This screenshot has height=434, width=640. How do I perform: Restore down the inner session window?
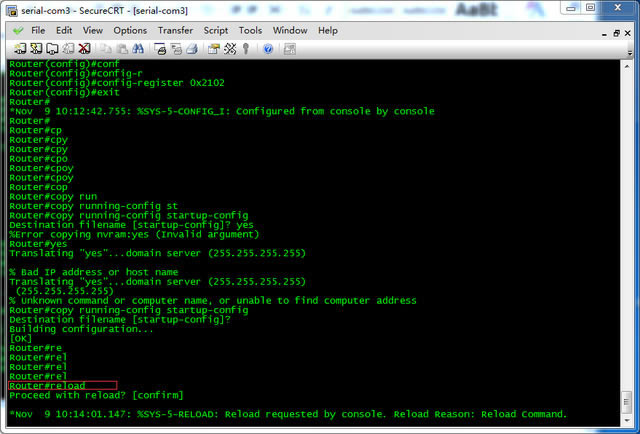tap(616, 33)
